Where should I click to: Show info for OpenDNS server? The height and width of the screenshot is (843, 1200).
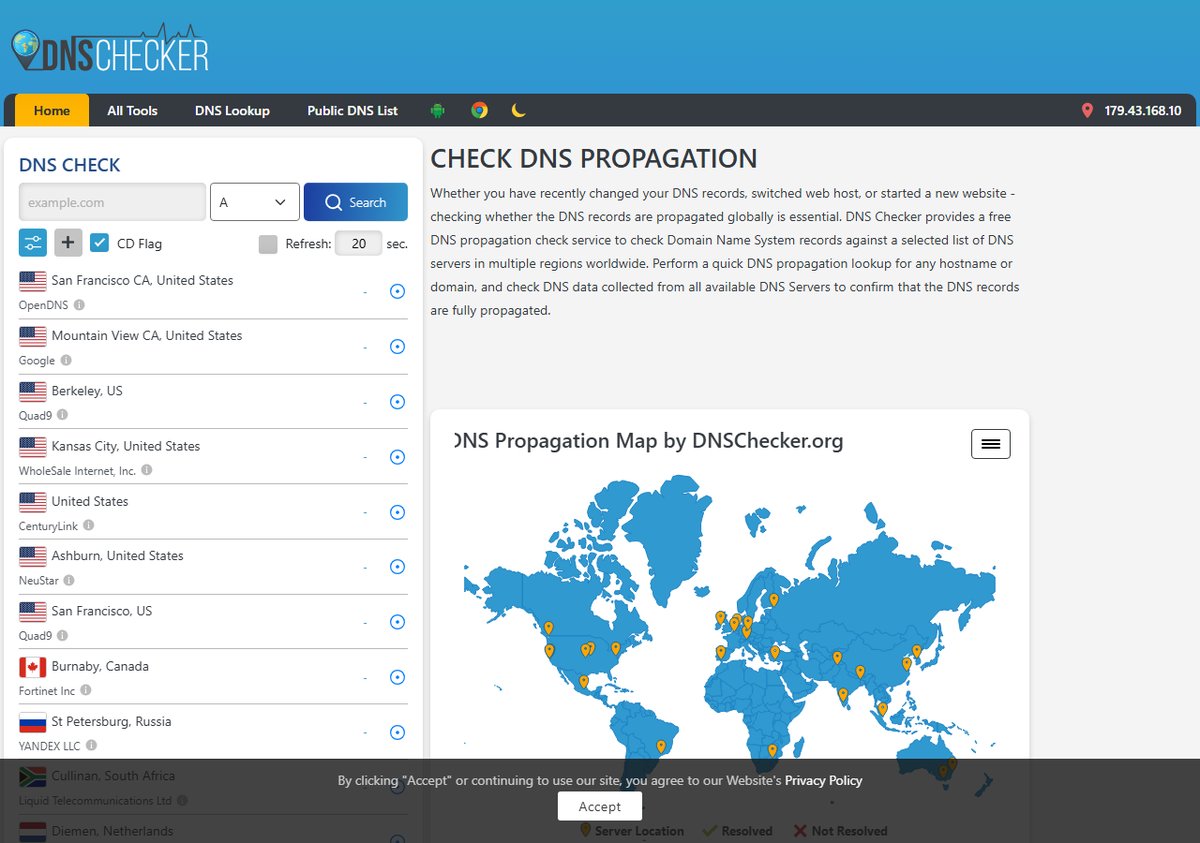tap(79, 305)
